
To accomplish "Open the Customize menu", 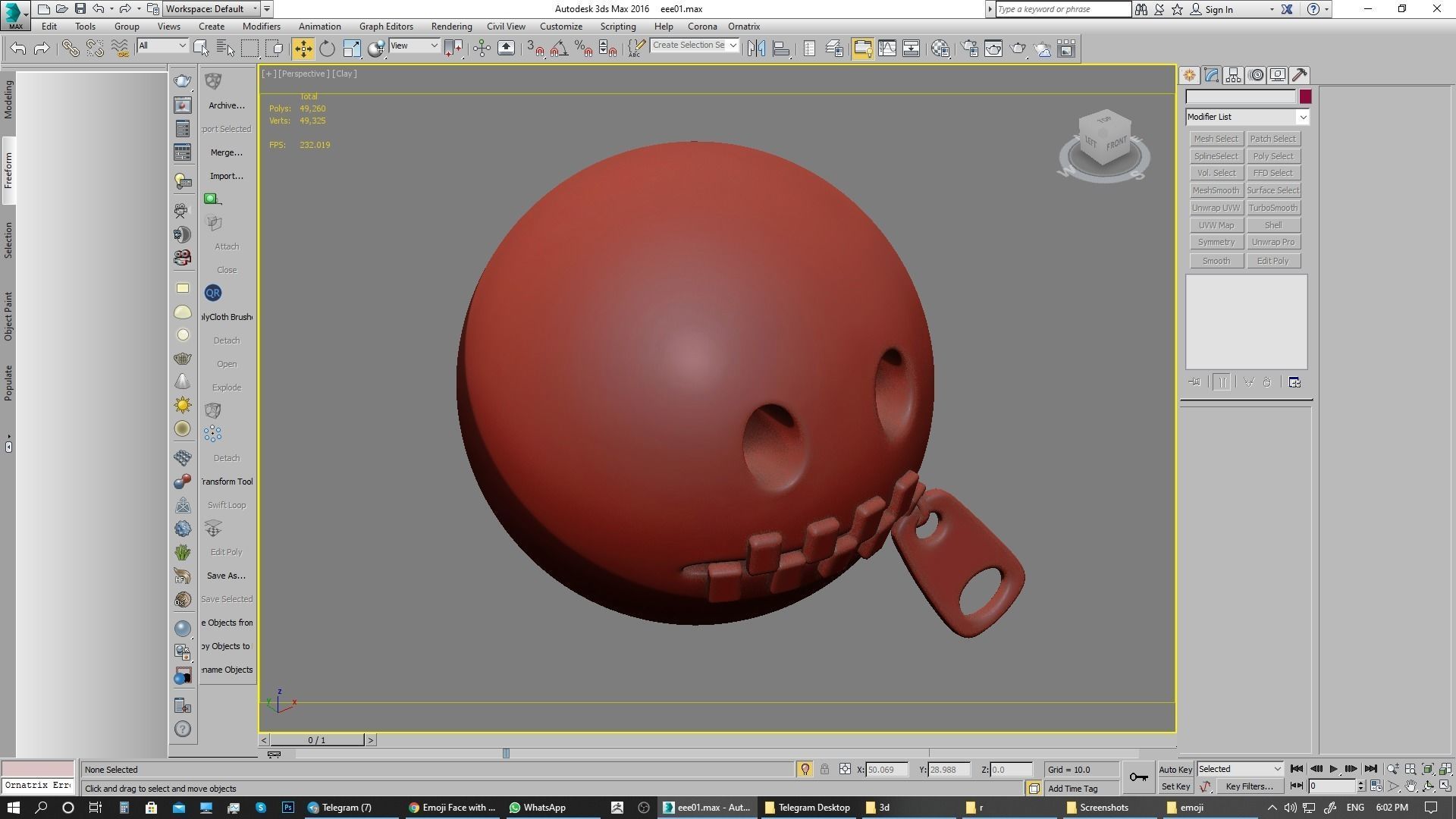I will (561, 27).
